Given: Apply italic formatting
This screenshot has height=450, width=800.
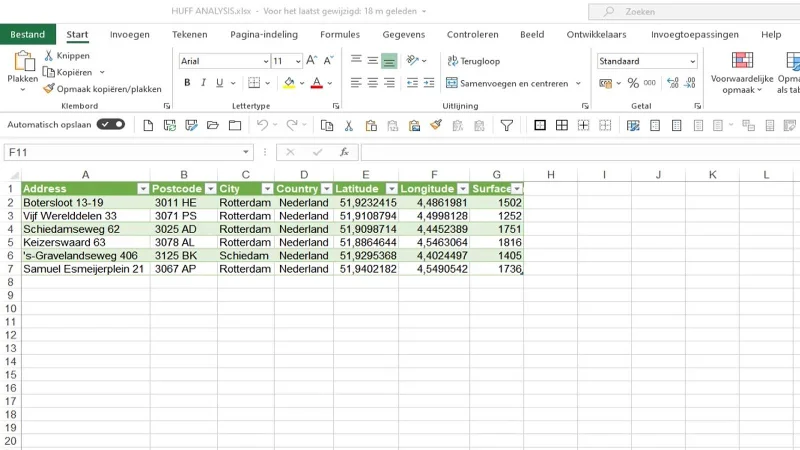Looking at the screenshot, I should tap(203, 83).
